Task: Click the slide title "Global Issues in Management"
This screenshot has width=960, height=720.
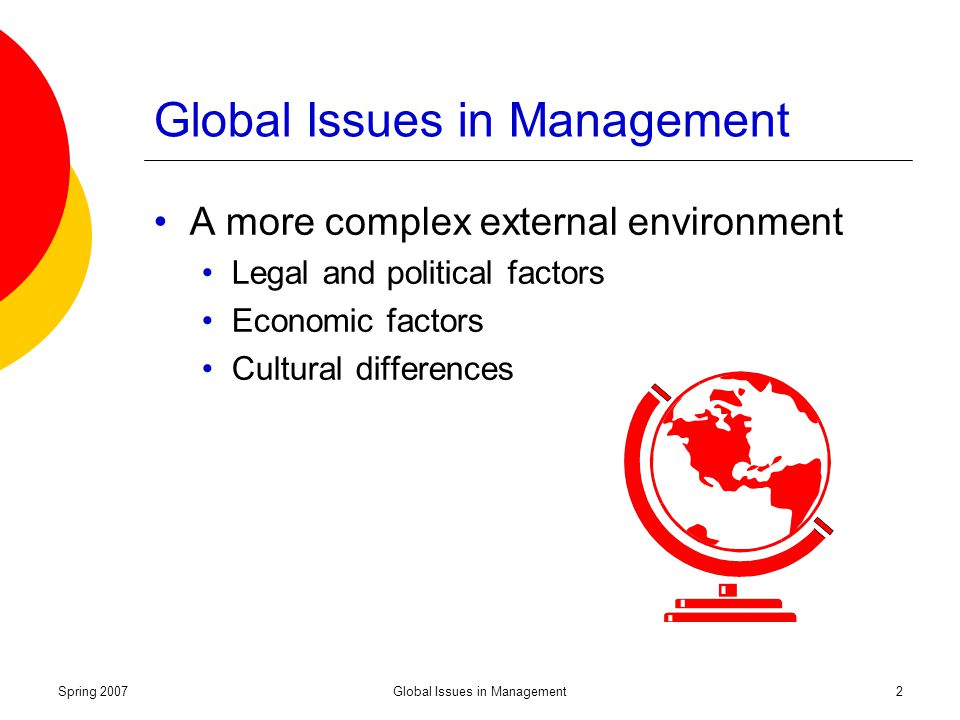Action: [471, 121]
